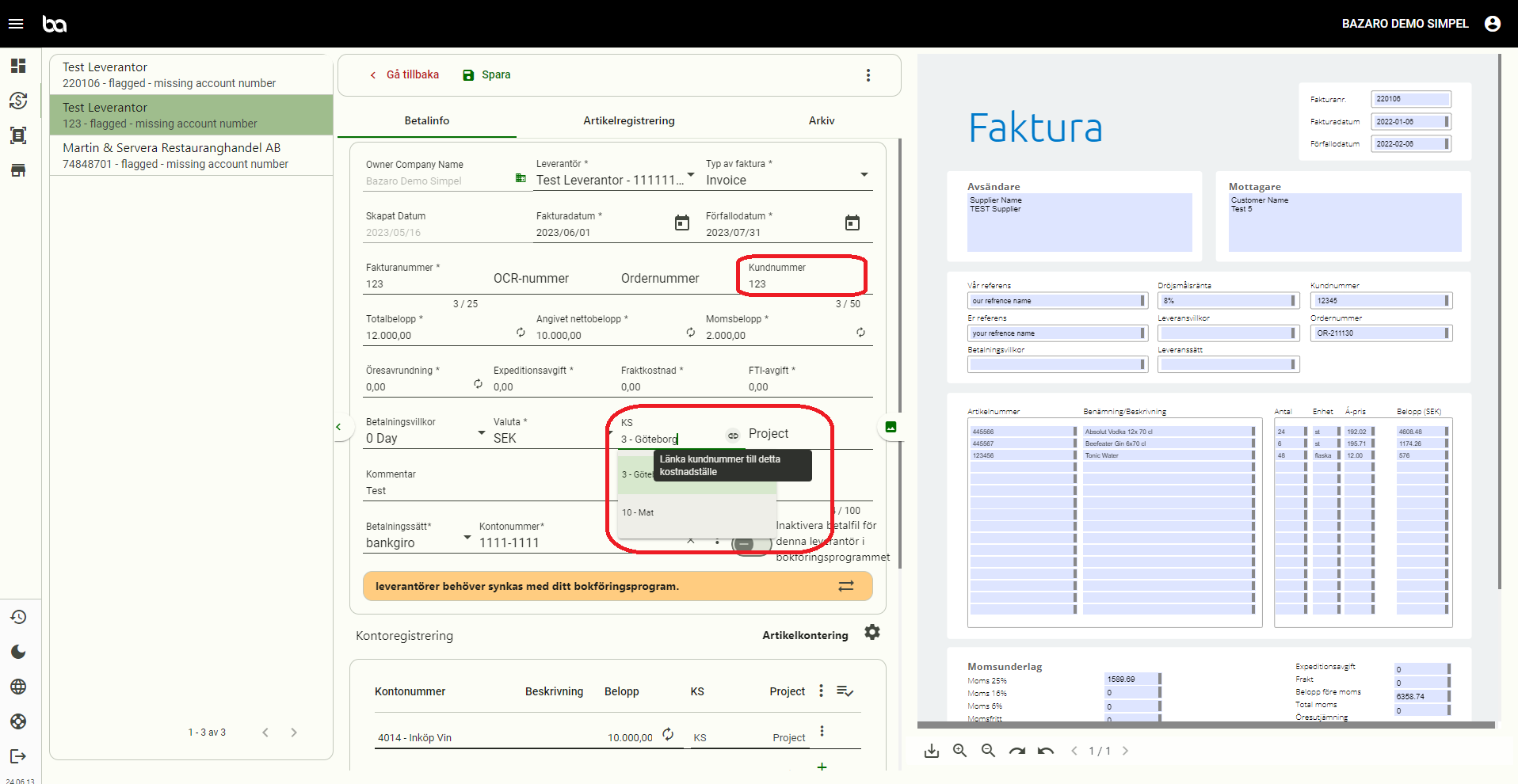
Task: Switch to the Artikelregistrering tab
Action: [x=629, y=120]
